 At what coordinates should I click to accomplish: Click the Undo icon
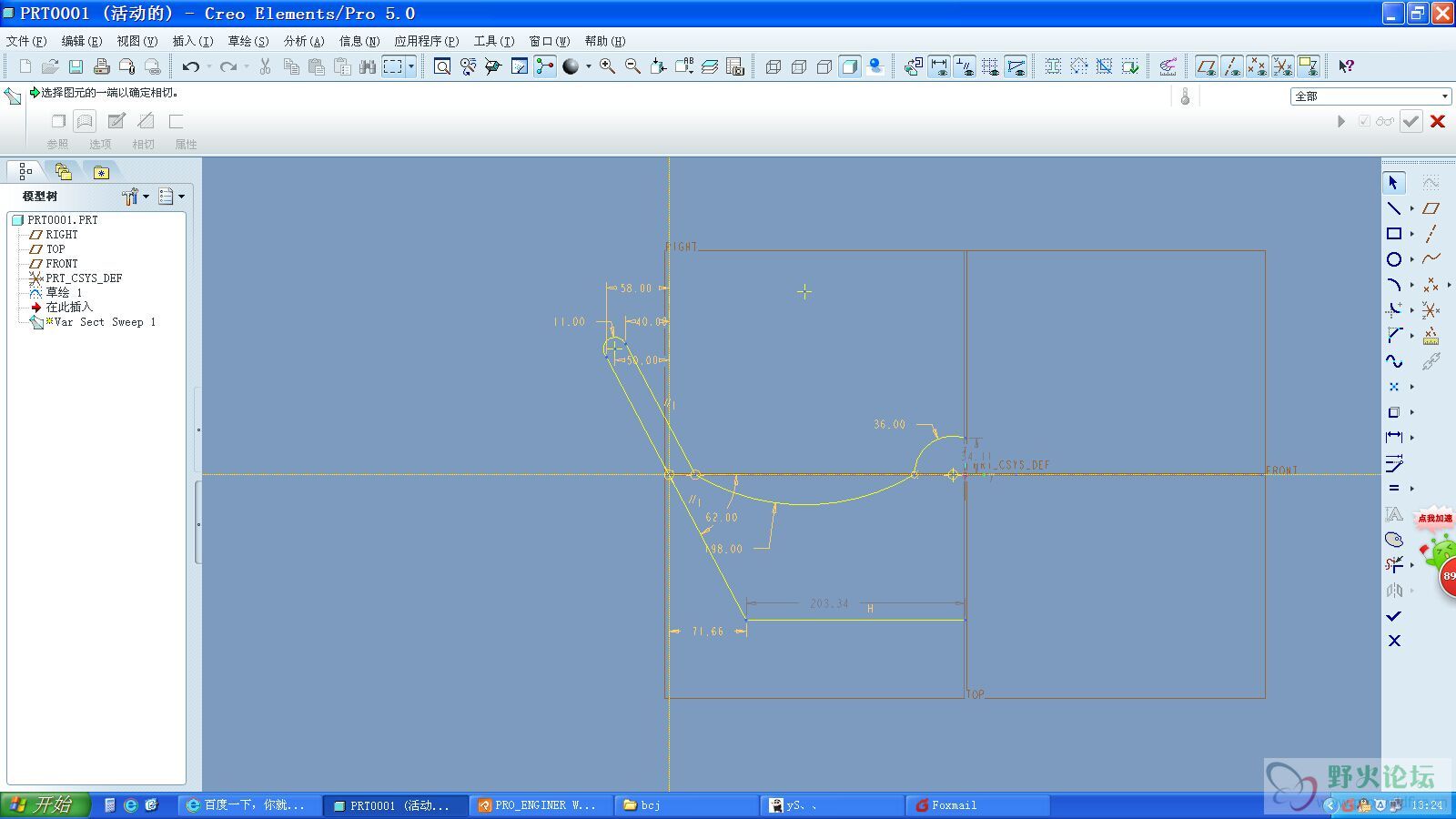click(190, 66)
